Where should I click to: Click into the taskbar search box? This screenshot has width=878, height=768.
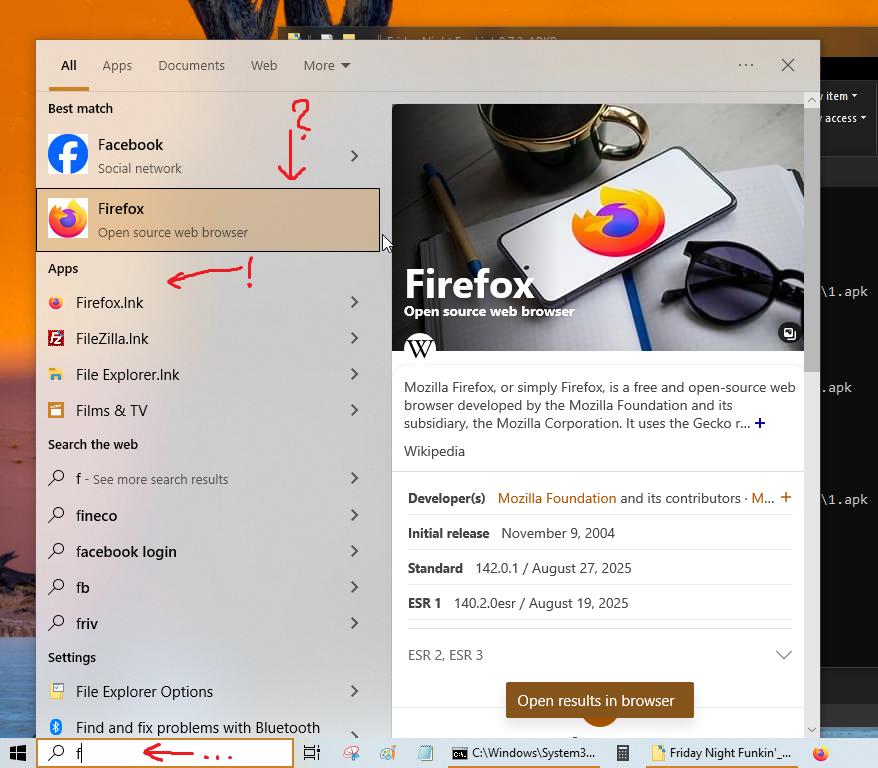pos(165,753)
